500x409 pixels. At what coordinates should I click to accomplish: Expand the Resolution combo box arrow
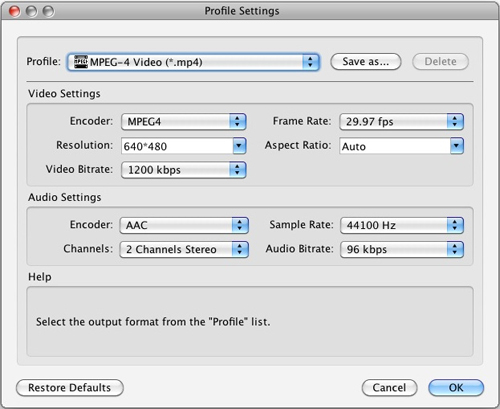[x=239, y=146]
